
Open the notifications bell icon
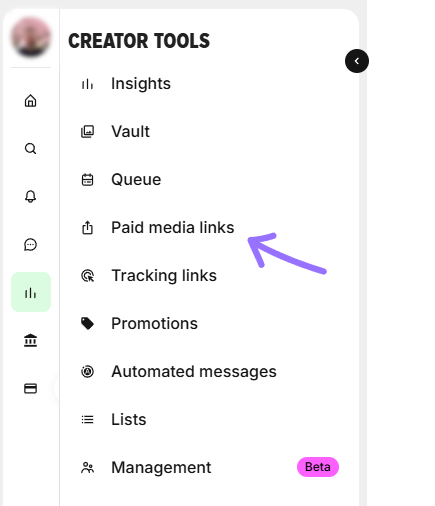pos(30,196)
